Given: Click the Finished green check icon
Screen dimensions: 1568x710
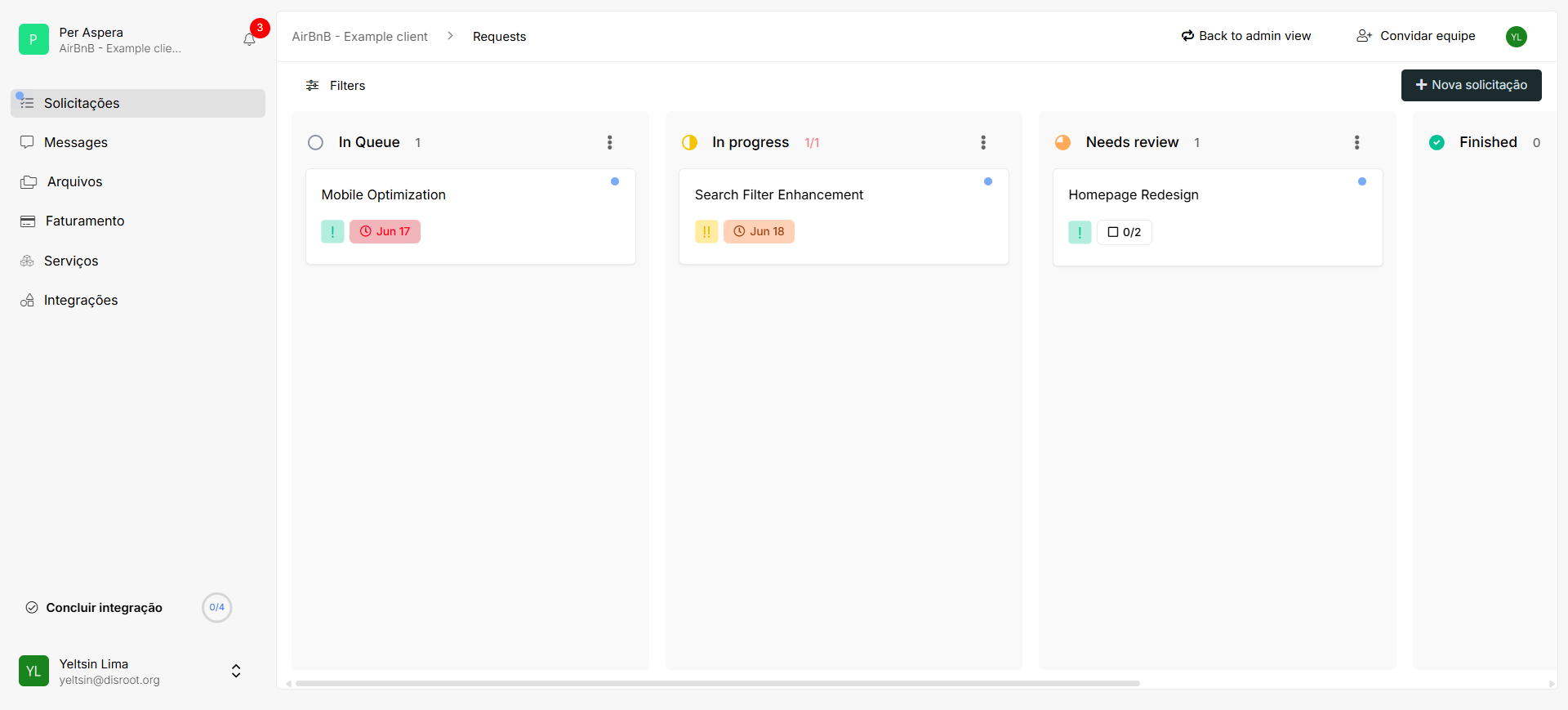Looking at the screenshot, I should (1437, 142).
